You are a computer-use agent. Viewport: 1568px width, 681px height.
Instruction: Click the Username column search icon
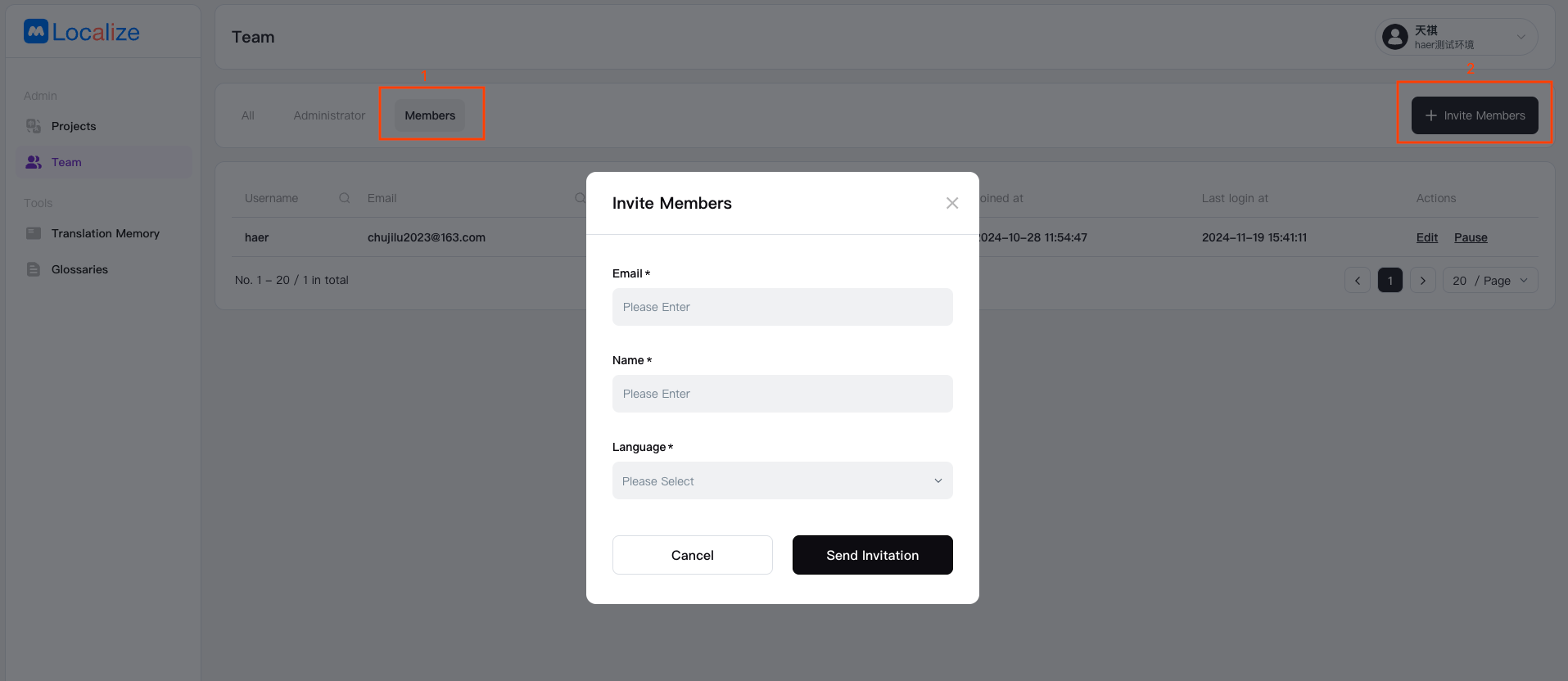pyautogui.click(x=345, y=198)
